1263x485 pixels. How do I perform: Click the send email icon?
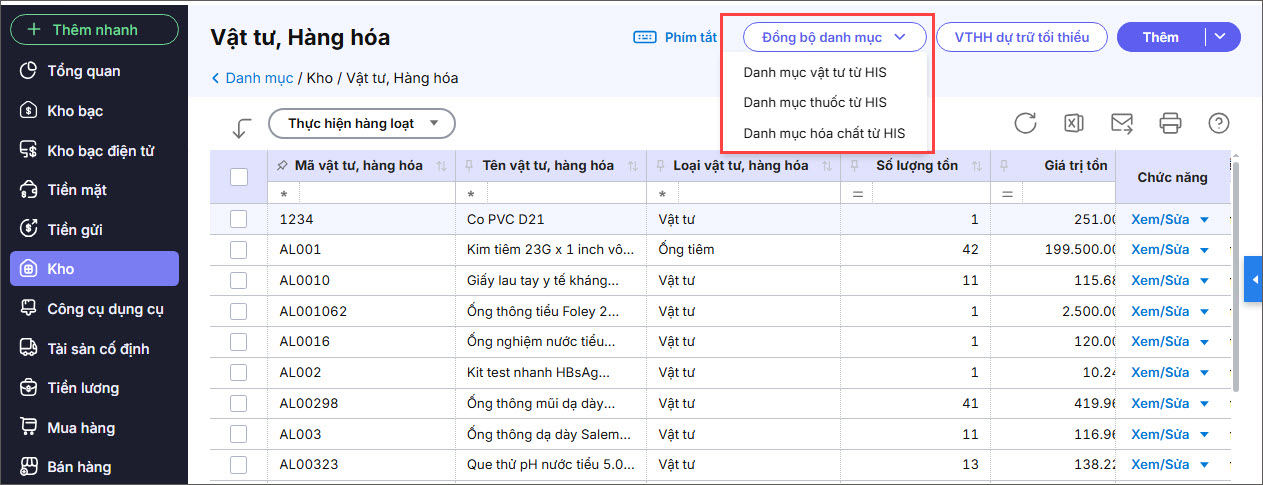coord(1122,123)
